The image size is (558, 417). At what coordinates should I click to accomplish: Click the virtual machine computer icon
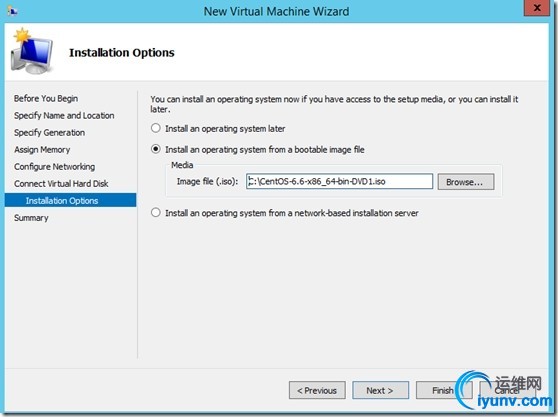click(32, 51)
